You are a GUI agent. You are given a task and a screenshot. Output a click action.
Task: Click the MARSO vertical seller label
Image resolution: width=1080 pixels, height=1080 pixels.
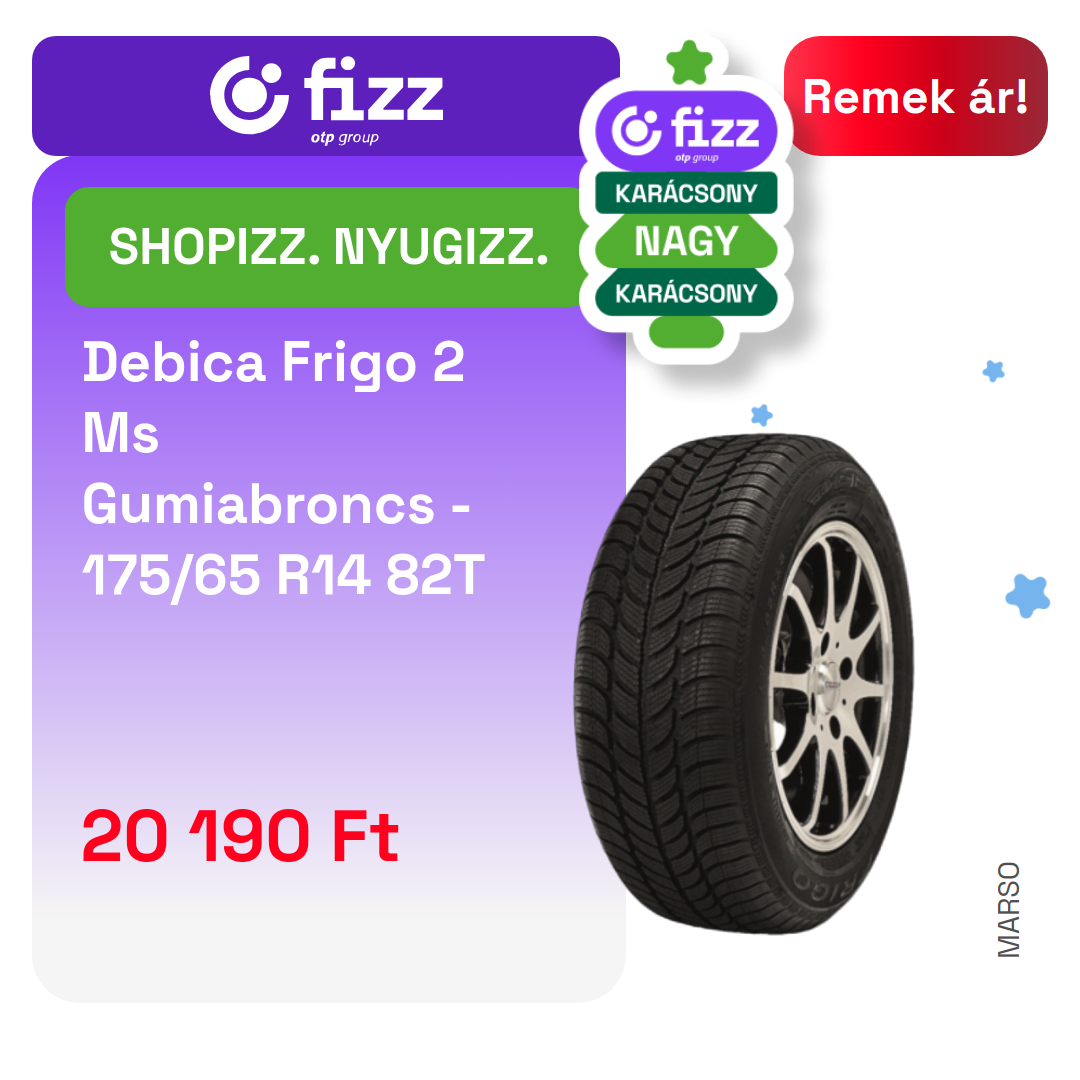click(1008, 909)
